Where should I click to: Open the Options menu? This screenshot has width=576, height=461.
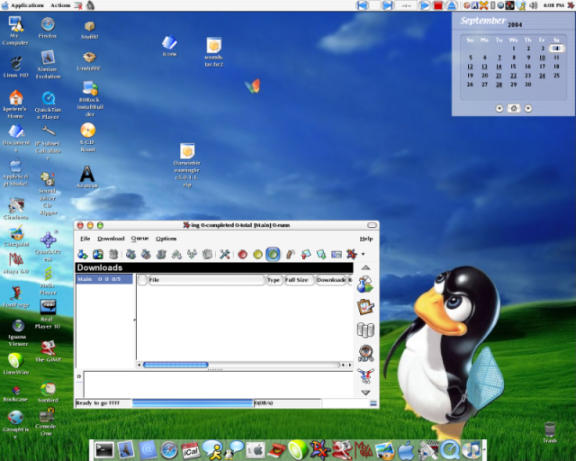(166, 238)
